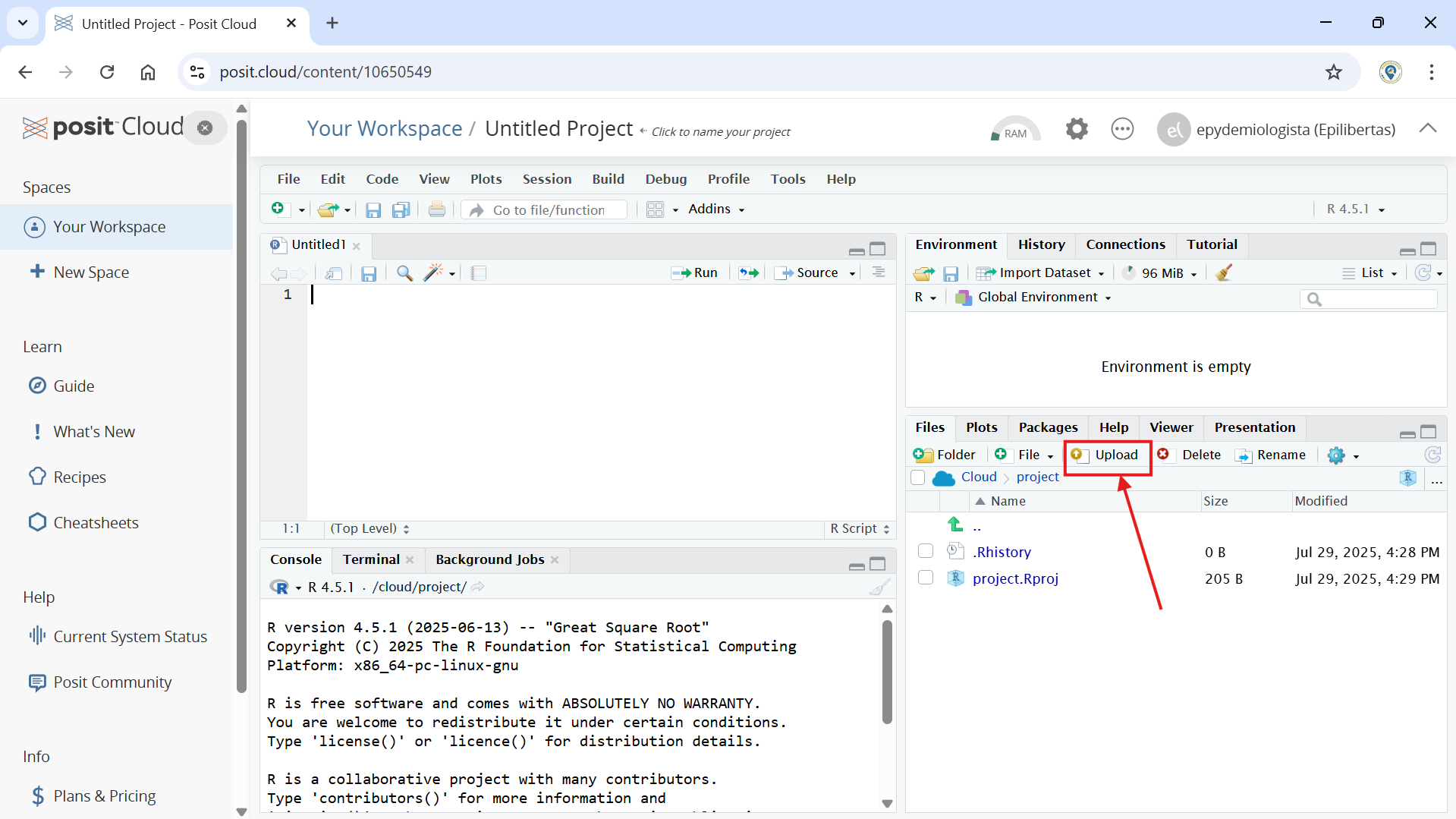The height and width of the screenshot is (819, 1456).
Task: Click the Delete file button
Action: point(1190,455)
